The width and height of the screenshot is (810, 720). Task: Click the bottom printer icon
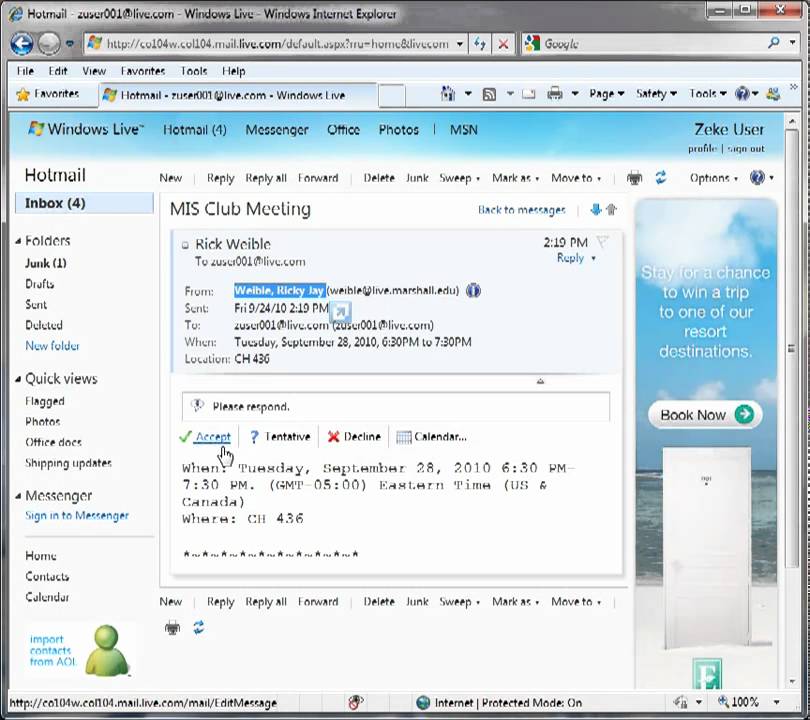tap(173, 628)
